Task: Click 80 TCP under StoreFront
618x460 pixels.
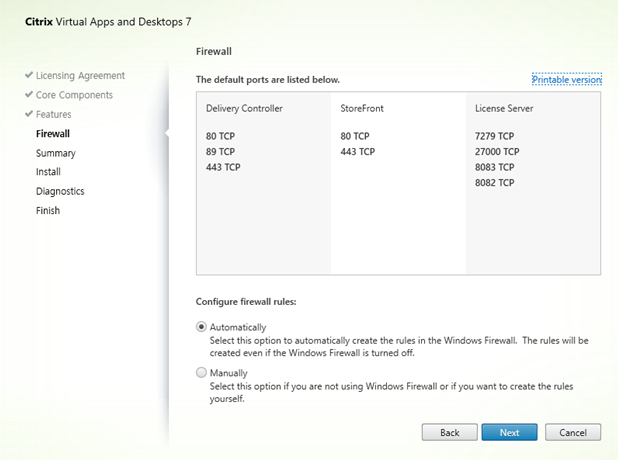Action: point(355,136)
